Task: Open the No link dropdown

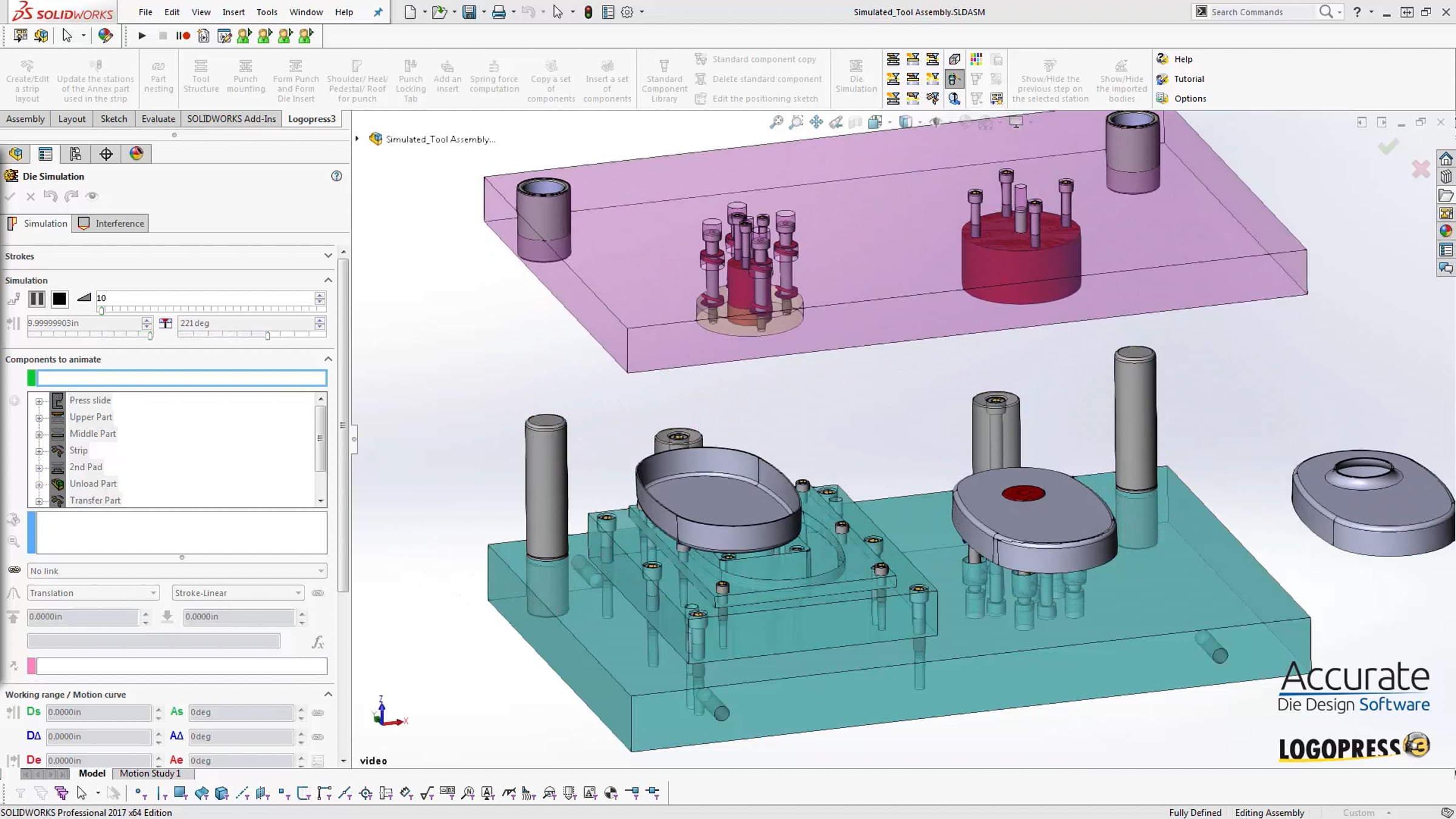Action: pos(177,571)
